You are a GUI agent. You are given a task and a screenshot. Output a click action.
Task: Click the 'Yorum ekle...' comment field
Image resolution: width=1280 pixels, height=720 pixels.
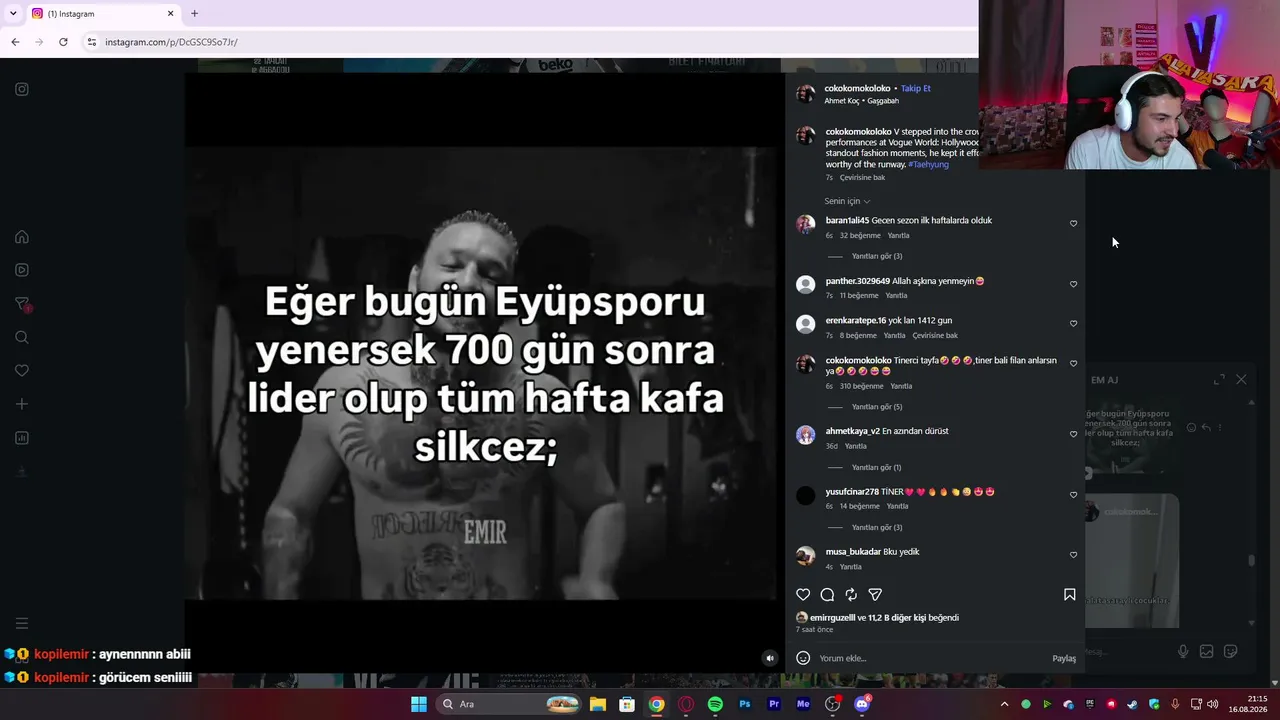tap(930, 658)
